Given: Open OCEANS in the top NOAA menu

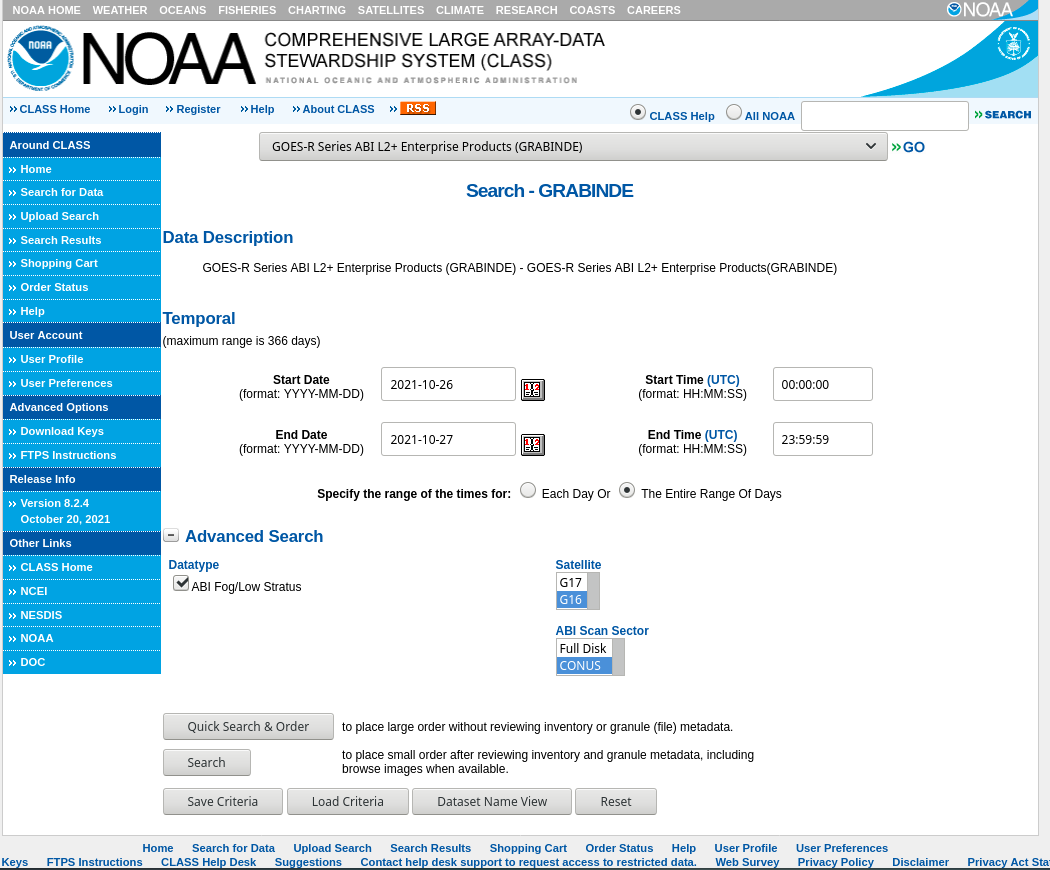Looking at the screenshot, I should click(182, 10).
